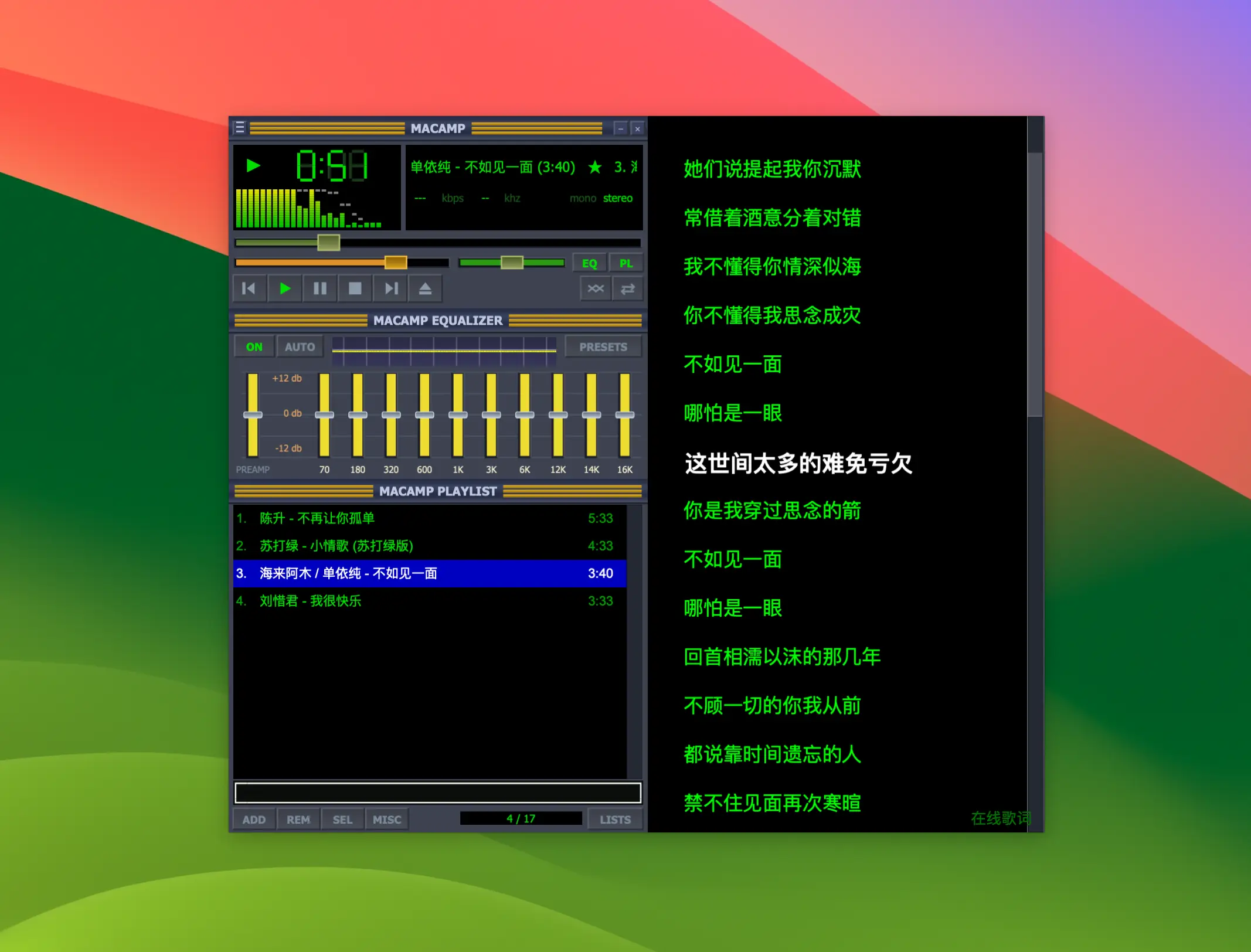
Task: Click the 16K equalizer band slider
Action: (x=625, y=414)
